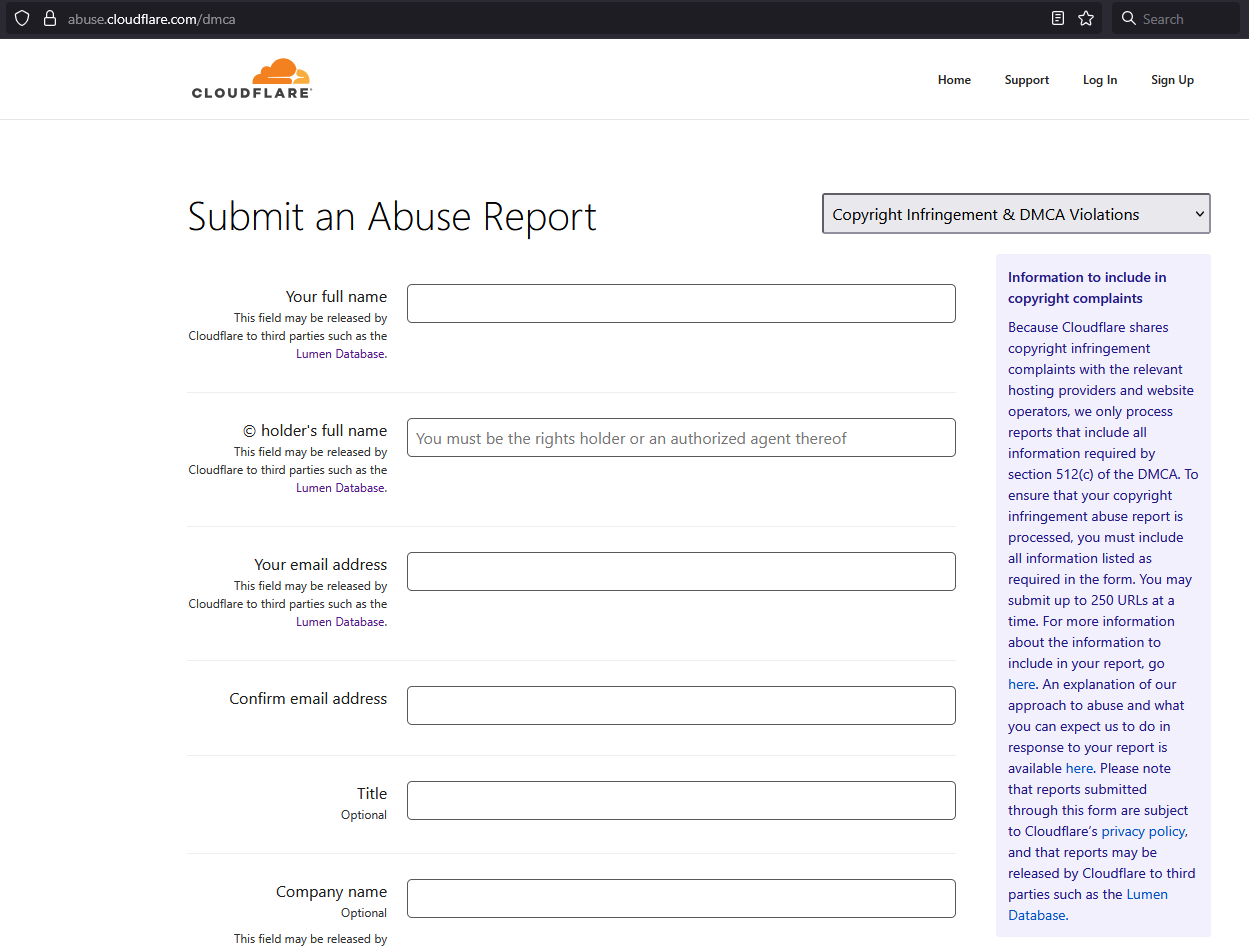Click the browser address bar URL
The width and height of the screenshot is (1249, 951).
click(x=152, y=19)
